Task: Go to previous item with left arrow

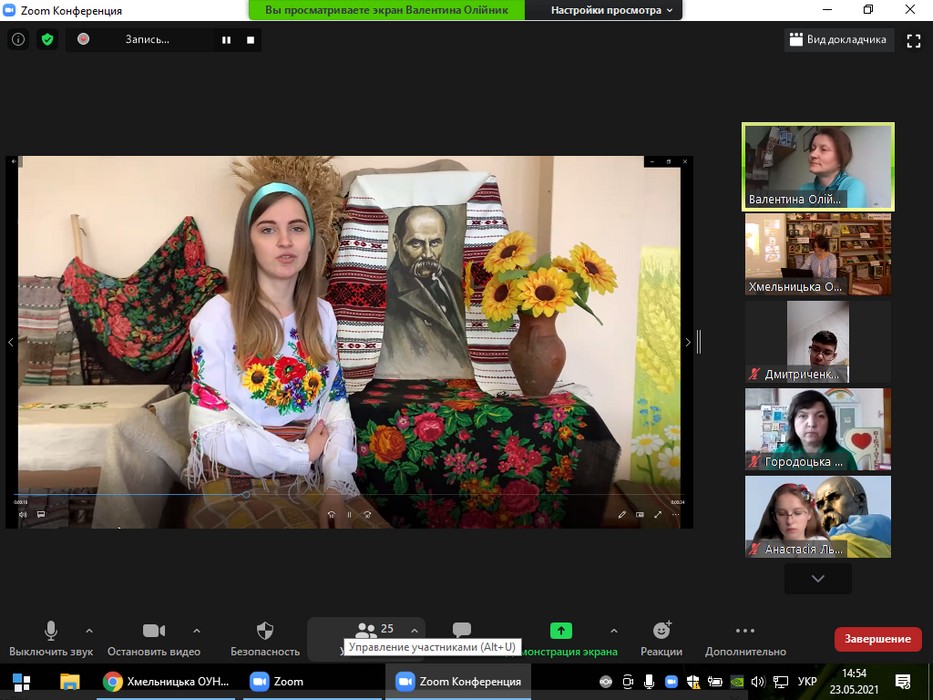Action: coord(11,342)
